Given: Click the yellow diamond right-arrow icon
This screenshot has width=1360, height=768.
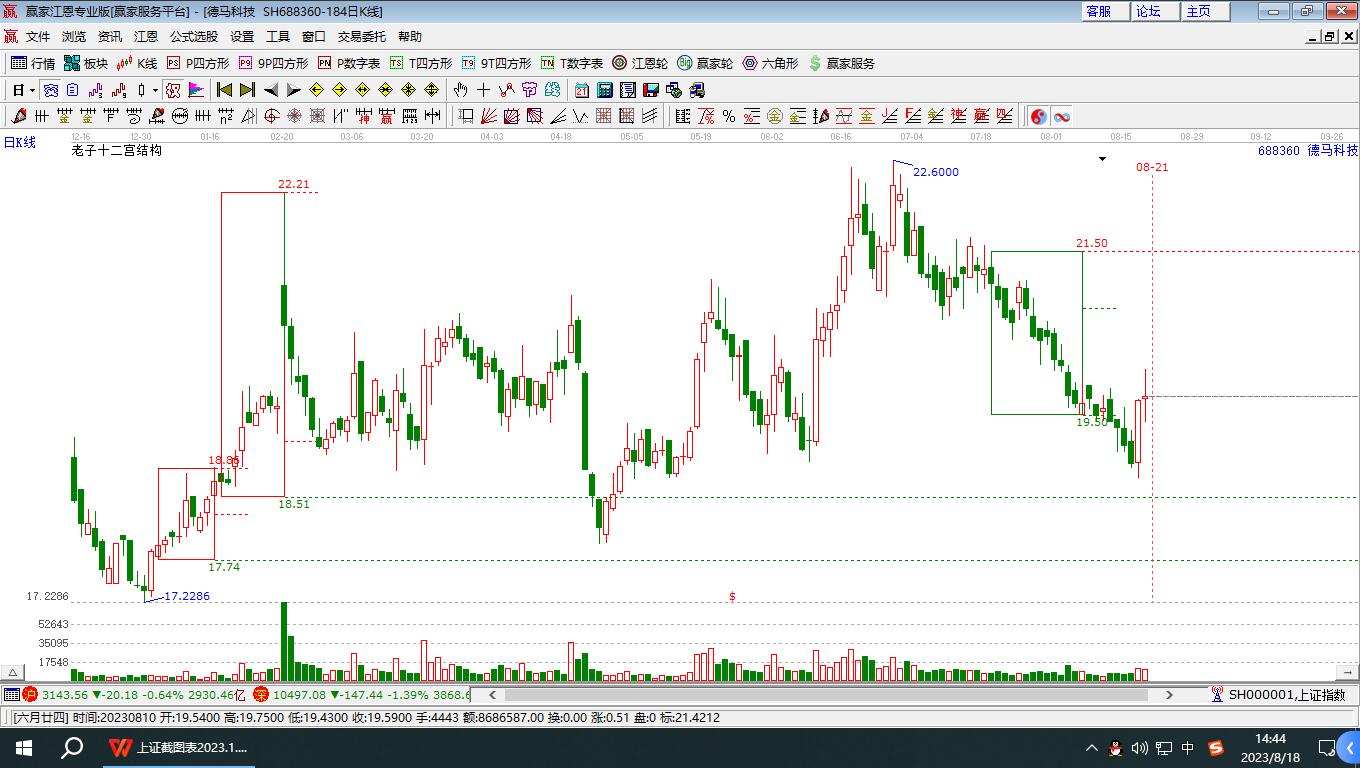Looking at the screenshot, I should click(339, 90).
